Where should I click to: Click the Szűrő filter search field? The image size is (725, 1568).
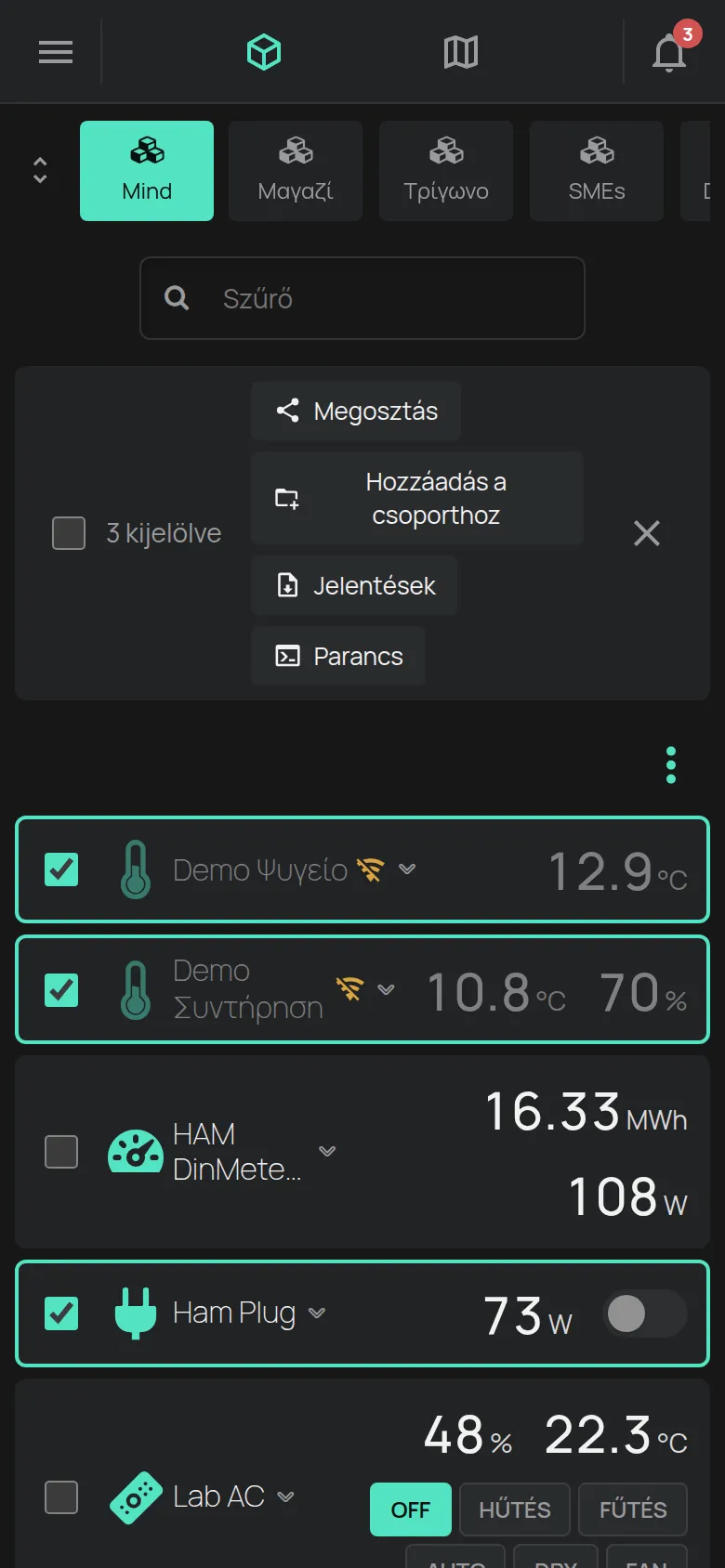pos(362,298)
